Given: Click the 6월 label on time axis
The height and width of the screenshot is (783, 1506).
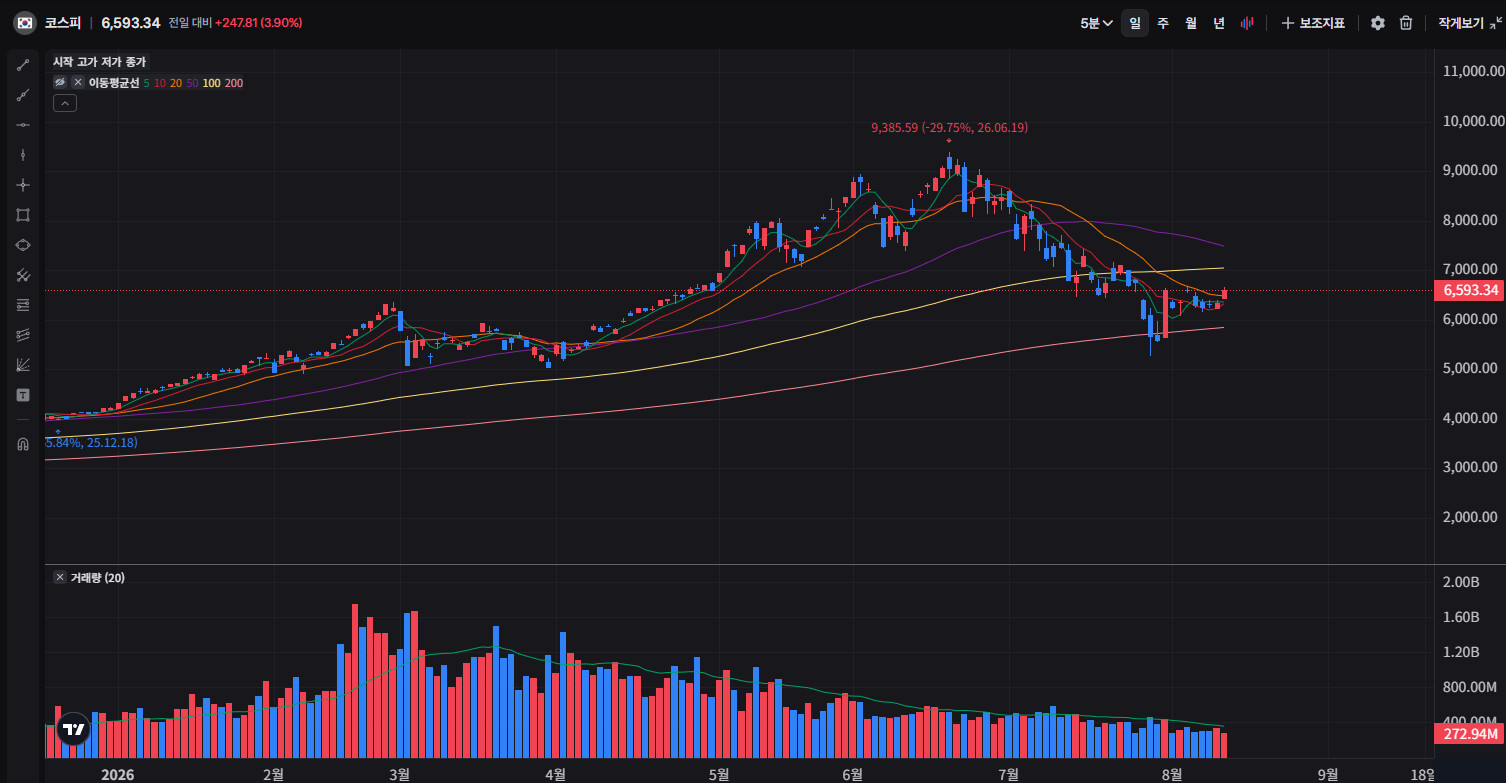Looking at the screenshot, I should tap(852, 774).
